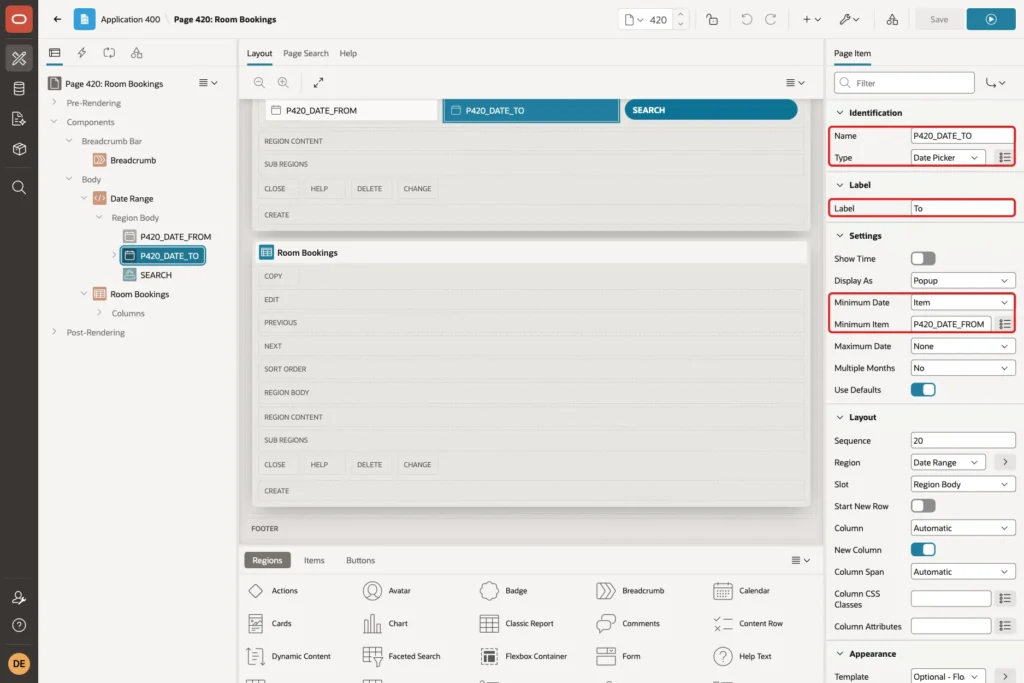Click the page lock icon in toolbar
This screenshot has height=683, width=1024.
(x=712, y=20)
